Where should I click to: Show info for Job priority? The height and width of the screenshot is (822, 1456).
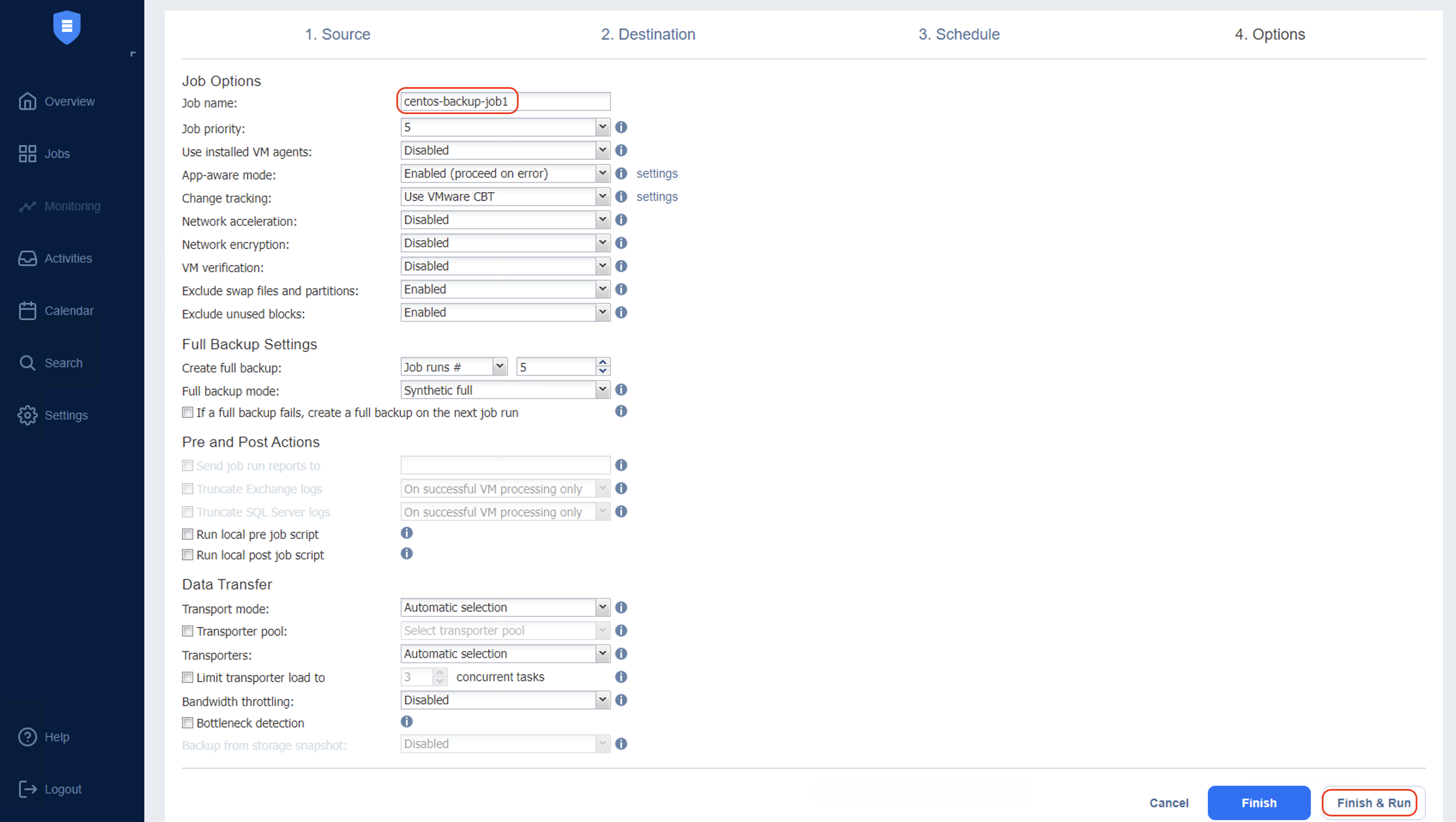[x=621, y=127]
